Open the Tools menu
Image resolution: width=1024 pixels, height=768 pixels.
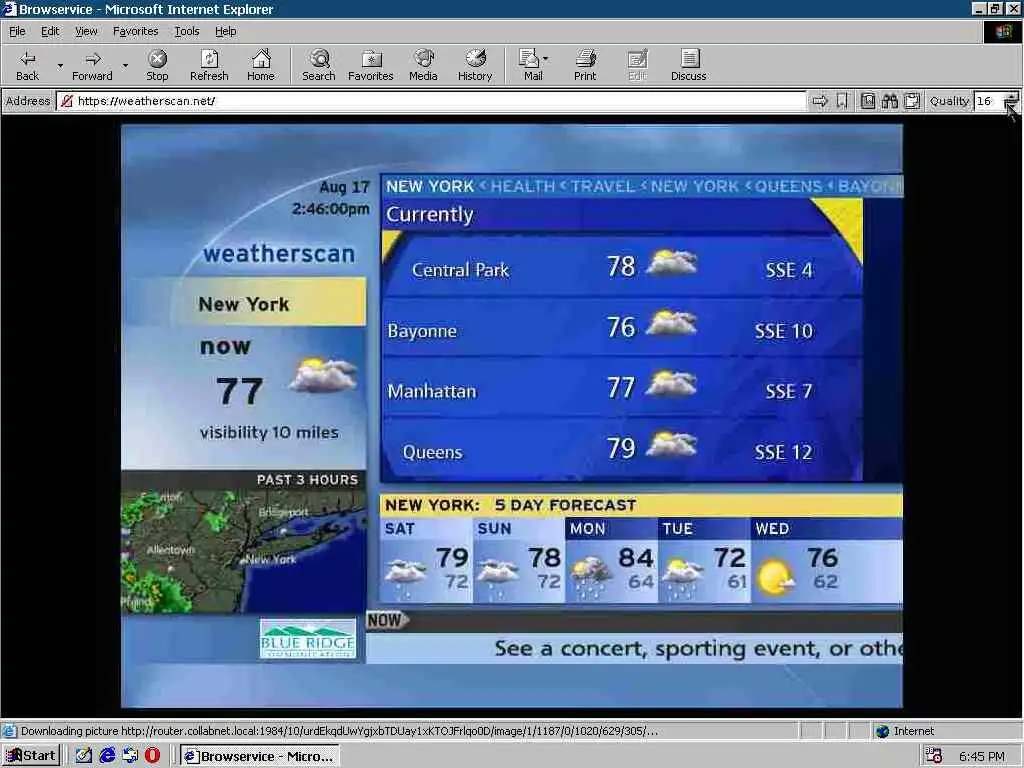[186, 31]
